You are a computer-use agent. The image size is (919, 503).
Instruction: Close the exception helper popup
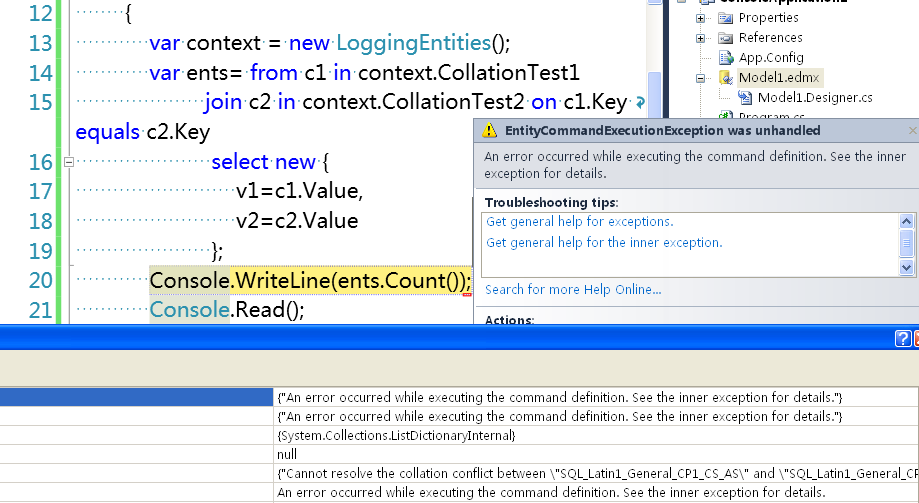point(913,131)
